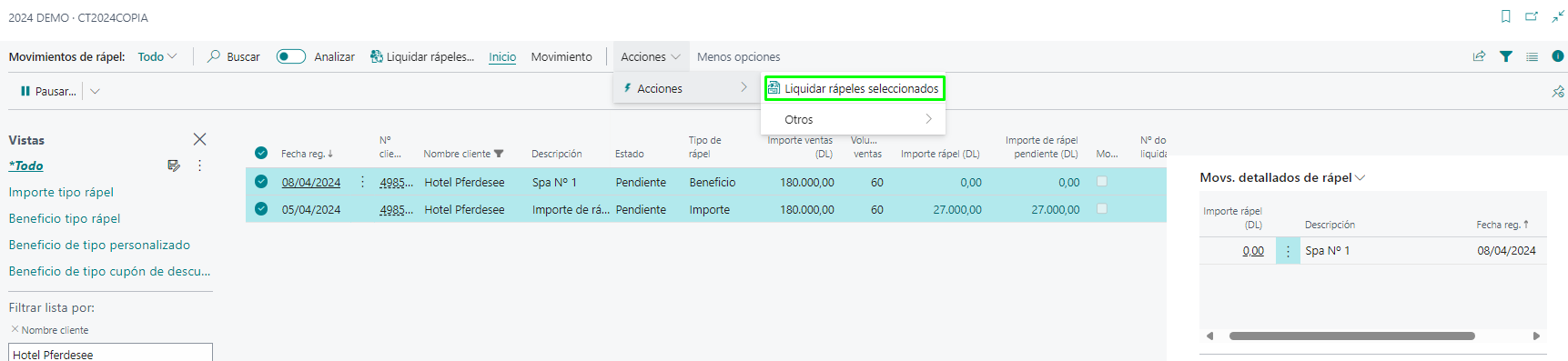Expand the Acciones dropdown menu
This screenshot has width=1568, height=361.
pyautogui.click(x=651, y=56)
